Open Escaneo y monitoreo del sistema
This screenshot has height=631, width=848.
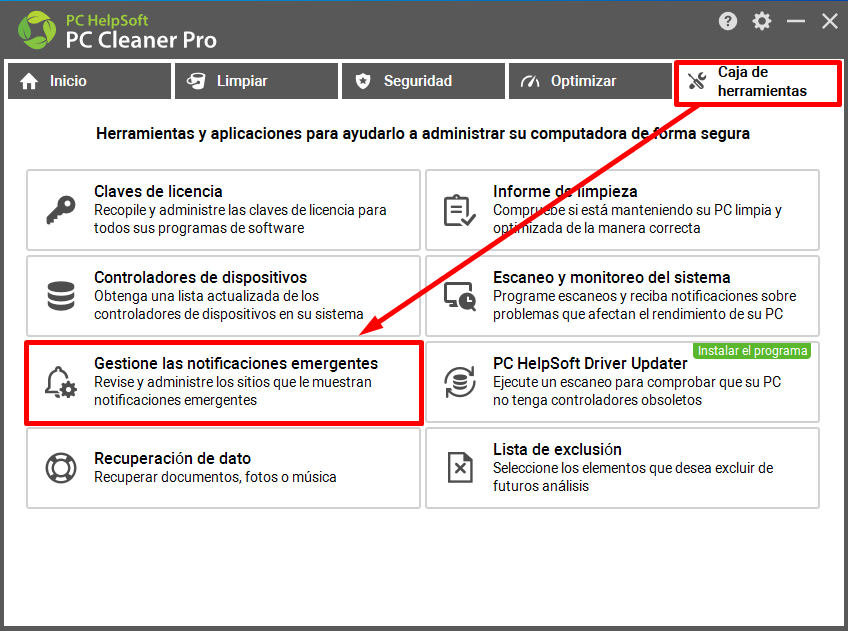click(x=622, y=296)
